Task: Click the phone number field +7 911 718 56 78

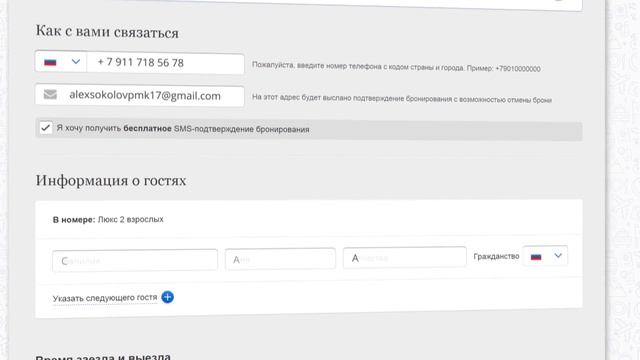Action: coord(165,63)
